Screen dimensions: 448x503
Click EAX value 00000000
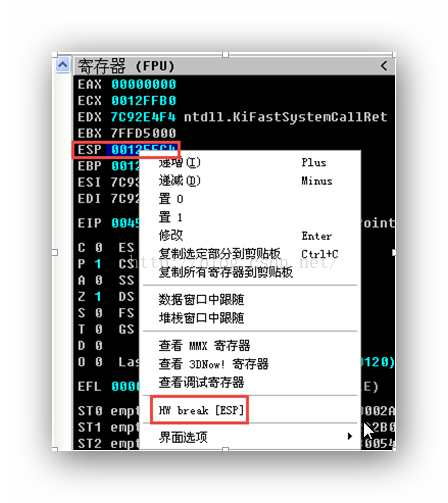pyautogui.click(x=143, y=84)
